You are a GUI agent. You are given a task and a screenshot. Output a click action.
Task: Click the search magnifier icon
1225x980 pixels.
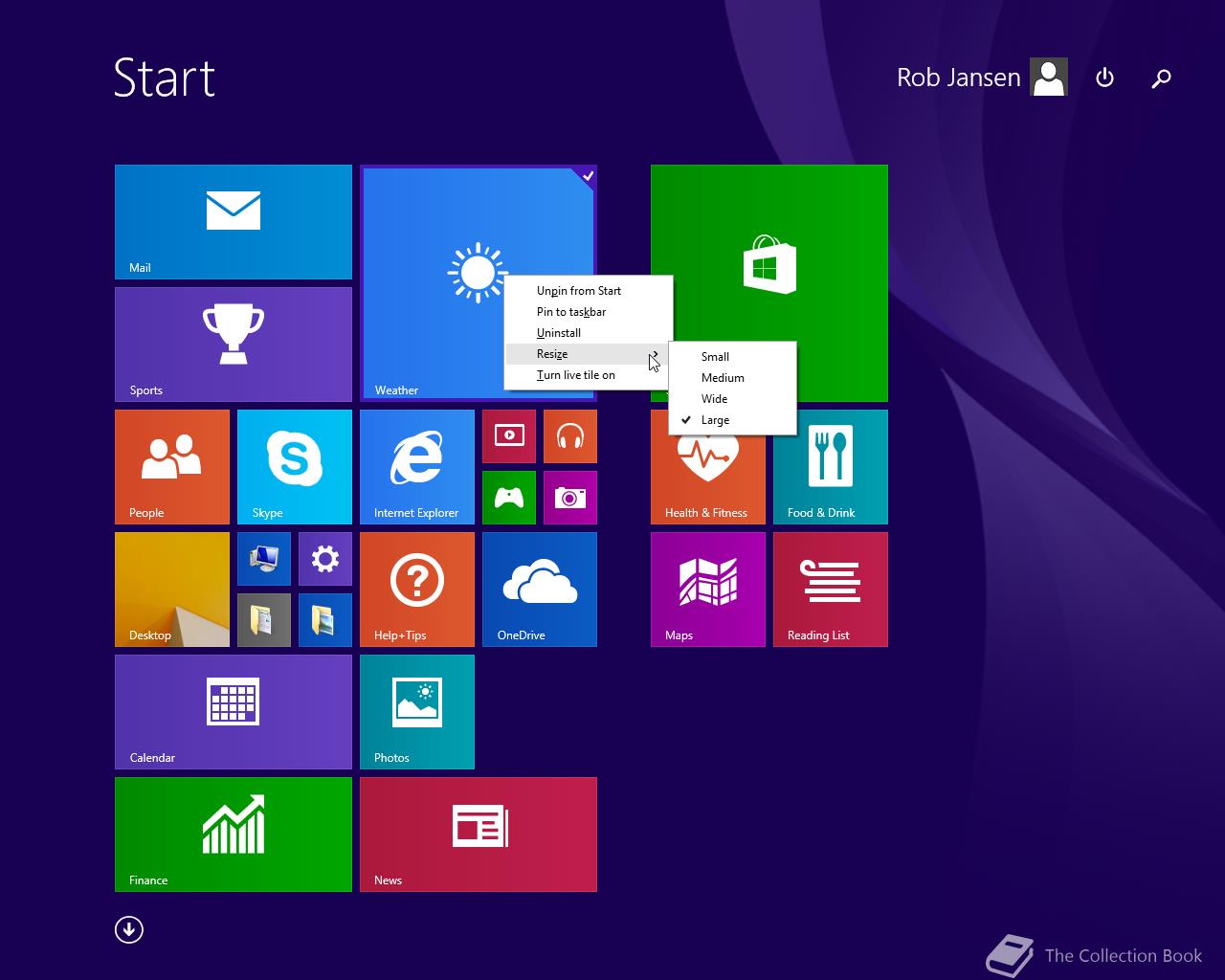[1161, 78]
